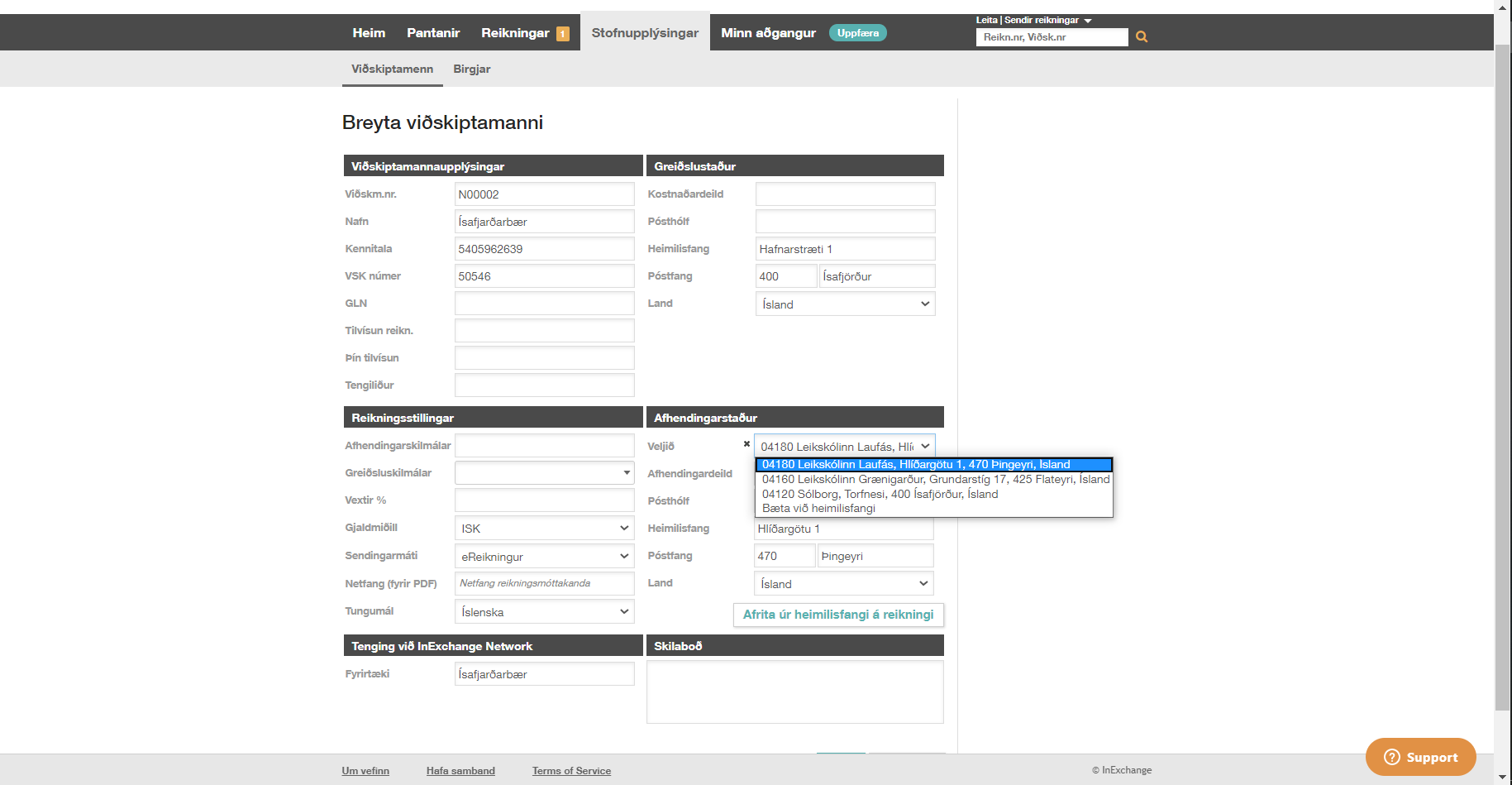Choose 04120 Sólborg, Torfnesi option

(x=880, y=494)
